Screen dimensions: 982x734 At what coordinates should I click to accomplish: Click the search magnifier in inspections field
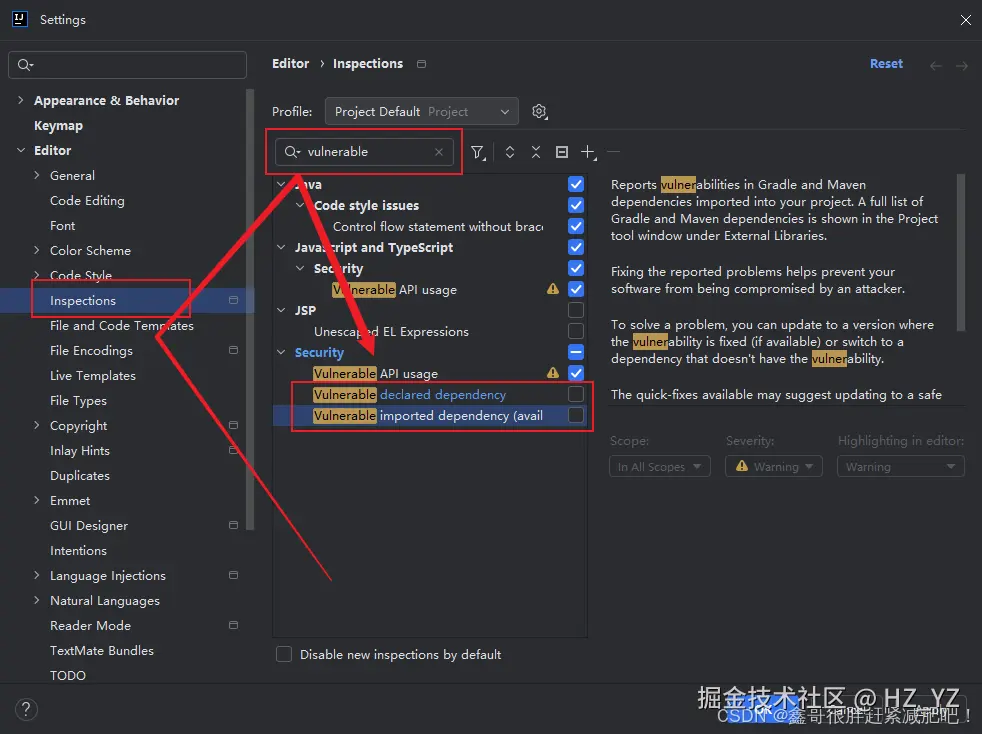pyautogui.click(x=292, y=152)
